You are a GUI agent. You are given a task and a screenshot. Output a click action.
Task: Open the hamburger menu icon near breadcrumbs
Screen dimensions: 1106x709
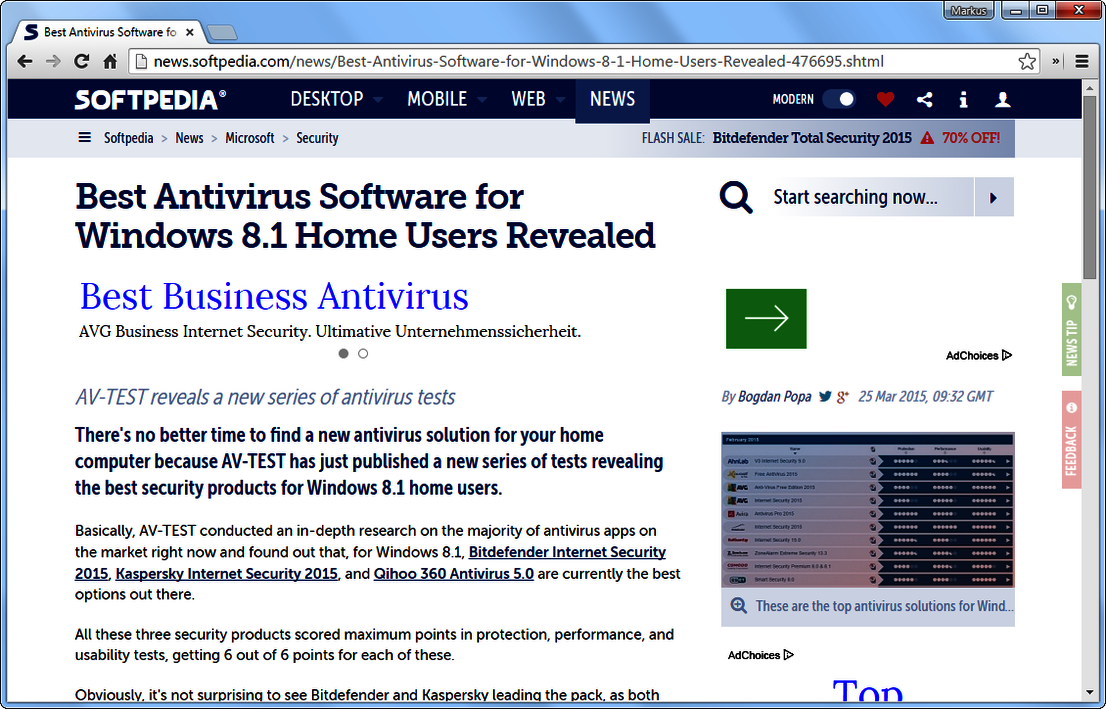pos(85,137)
